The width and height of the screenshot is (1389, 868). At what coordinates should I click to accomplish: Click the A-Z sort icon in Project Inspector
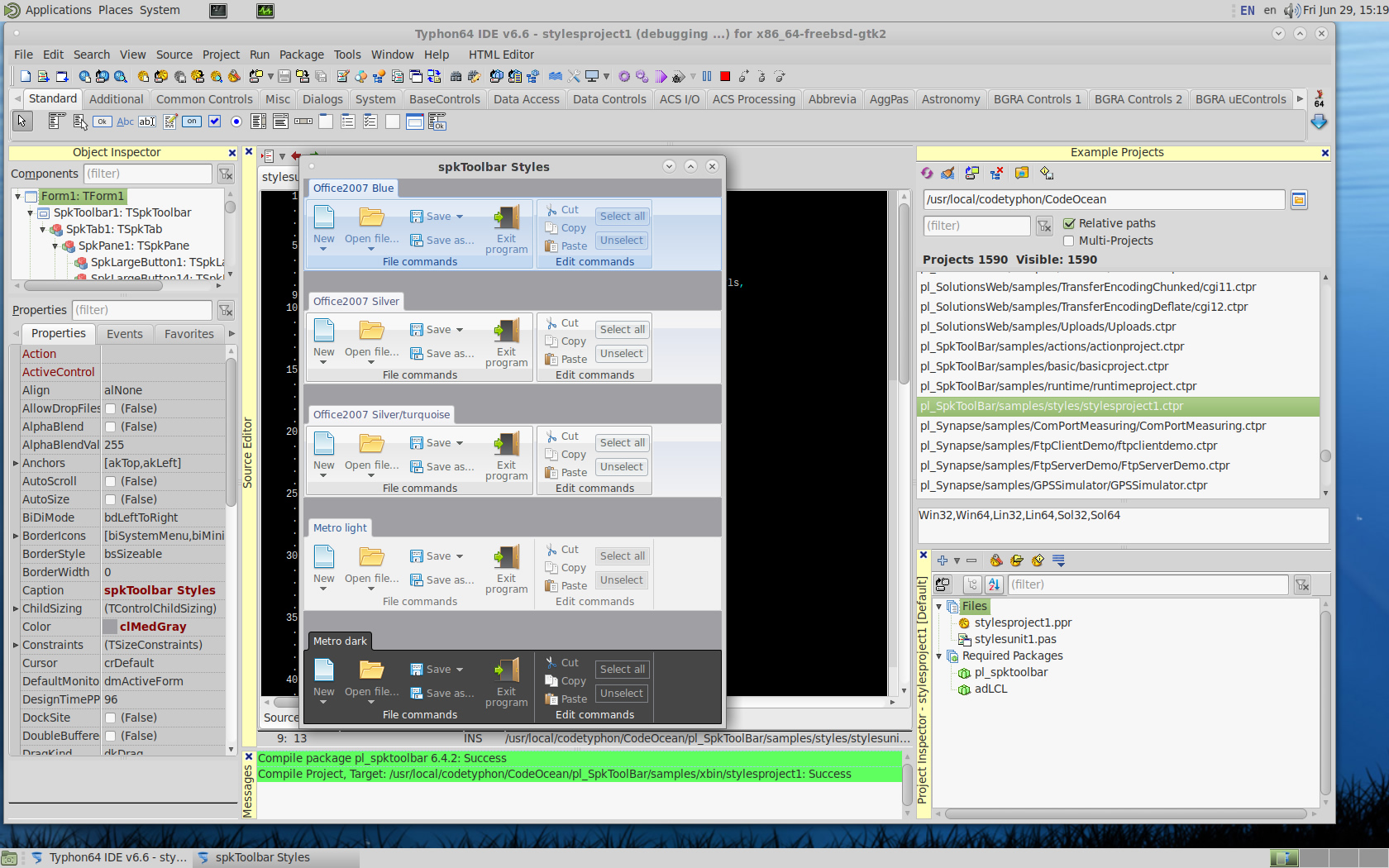coord(995,584)
